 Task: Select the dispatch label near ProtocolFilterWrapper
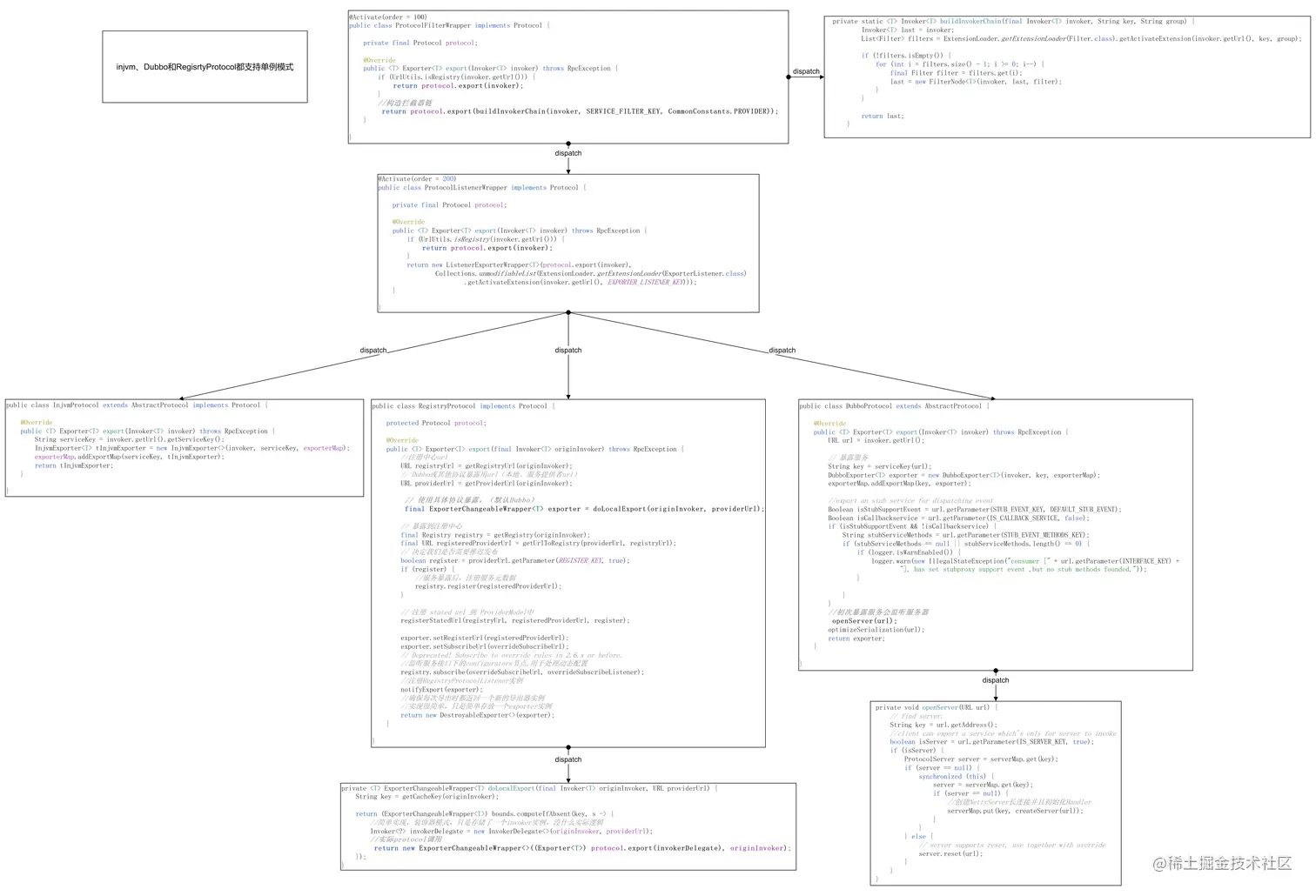(x=805, y=71)
